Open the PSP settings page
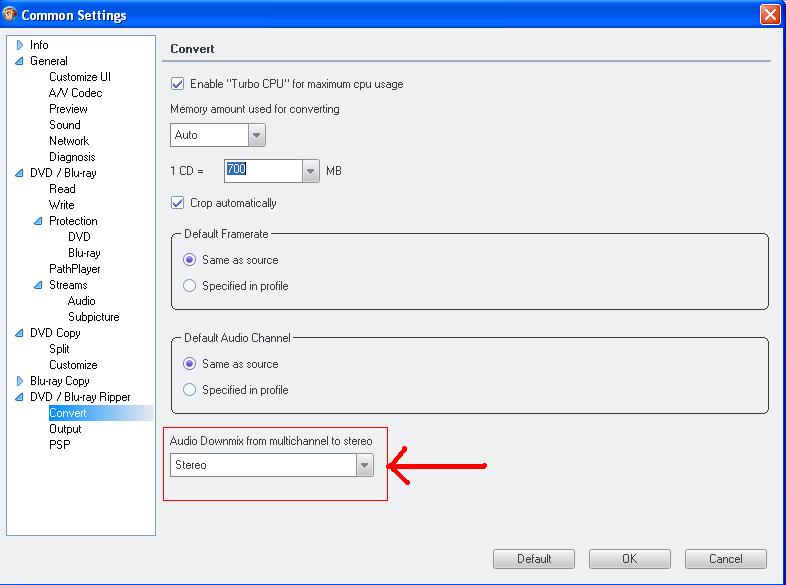This screenshot has height=585, width=786. tap(60, 445)
